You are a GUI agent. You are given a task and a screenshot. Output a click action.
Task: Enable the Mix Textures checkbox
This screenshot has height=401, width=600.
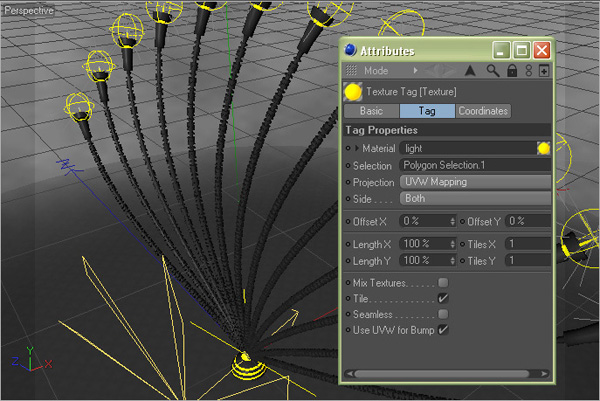point(443,283)
